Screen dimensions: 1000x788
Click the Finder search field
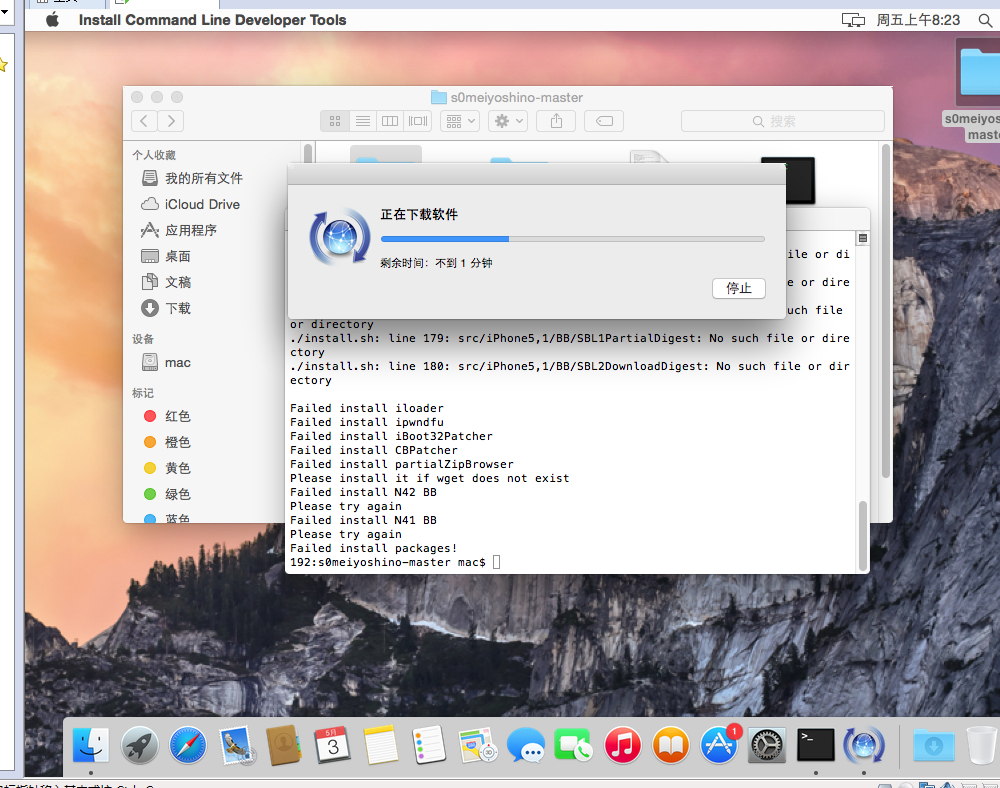pos(783,121)
